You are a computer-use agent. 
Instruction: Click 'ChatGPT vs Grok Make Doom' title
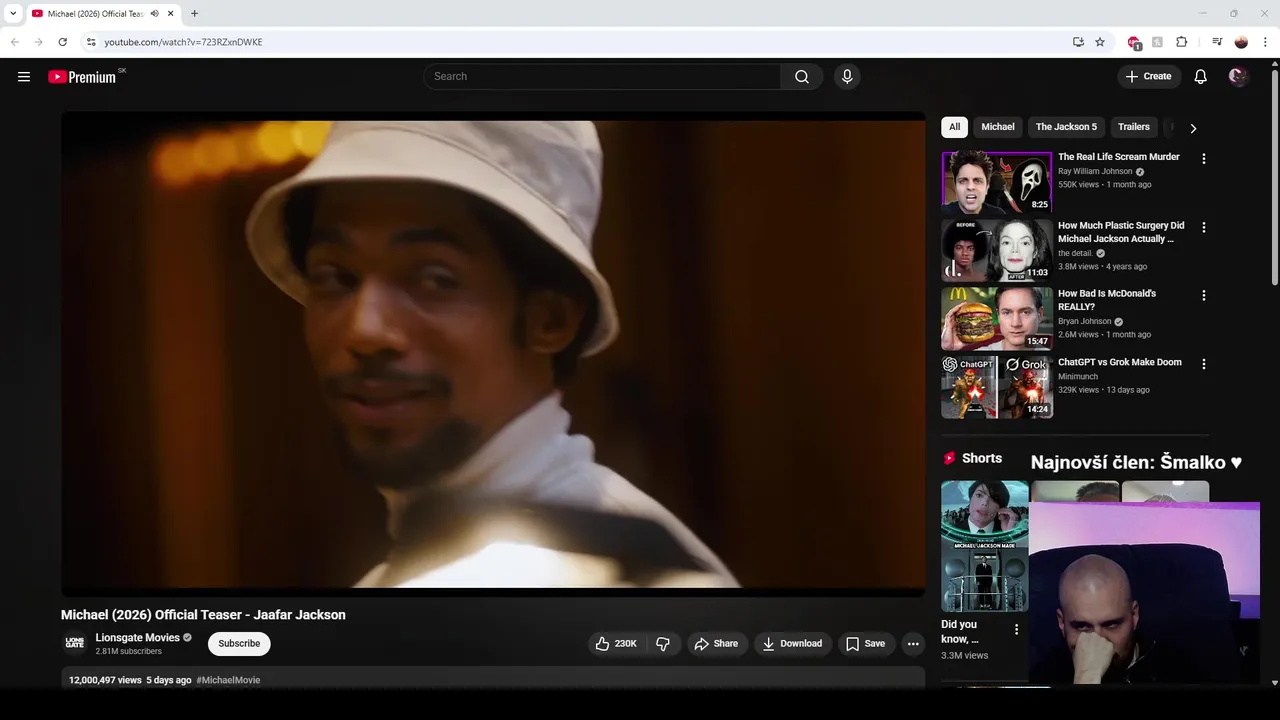coord(1120,362)
